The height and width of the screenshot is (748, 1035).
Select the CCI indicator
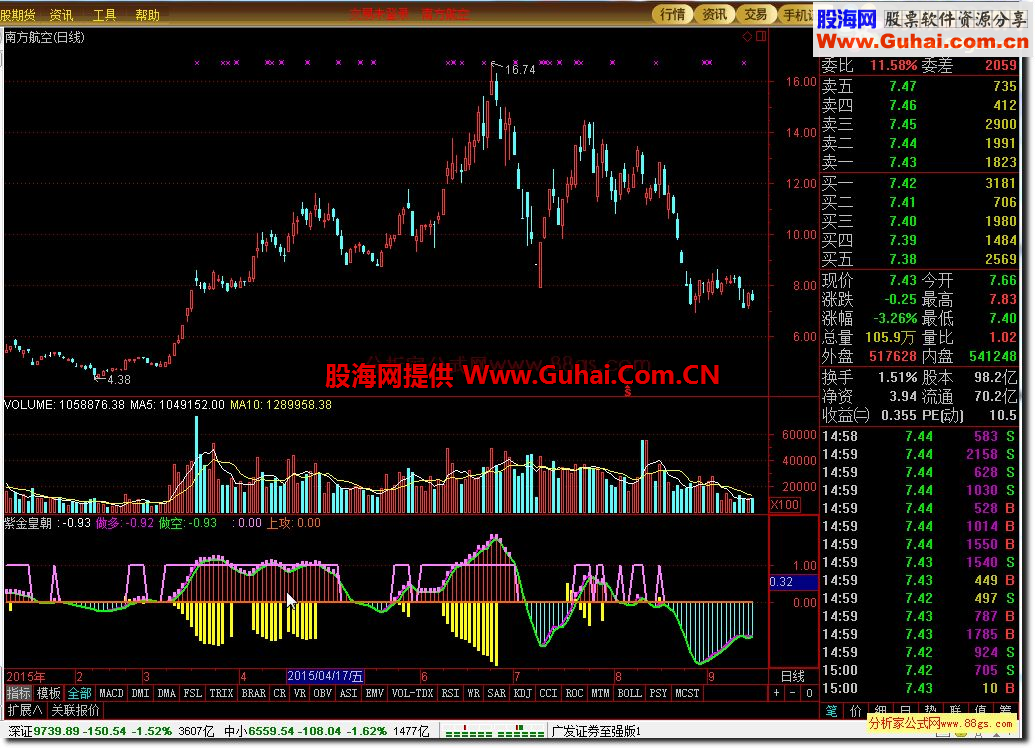pos(548,693)
